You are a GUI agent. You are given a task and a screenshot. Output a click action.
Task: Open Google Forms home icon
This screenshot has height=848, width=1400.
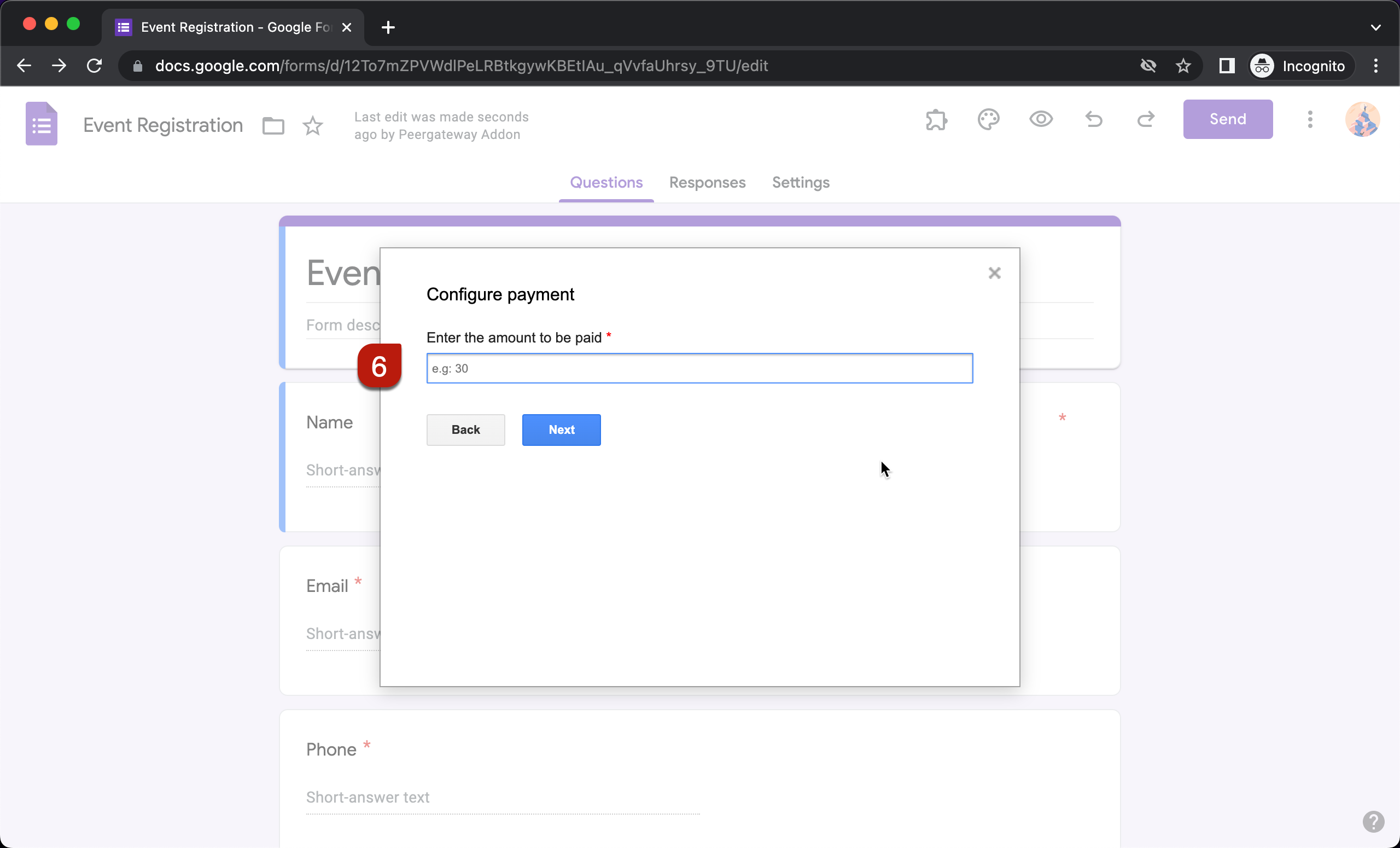(x=42, y=124)
